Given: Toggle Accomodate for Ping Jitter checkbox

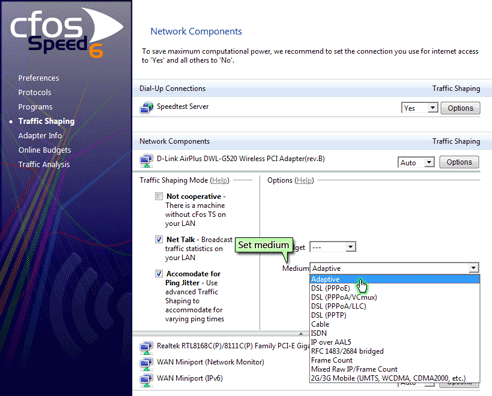Looking at the screenshot, I should coord(159,274).
